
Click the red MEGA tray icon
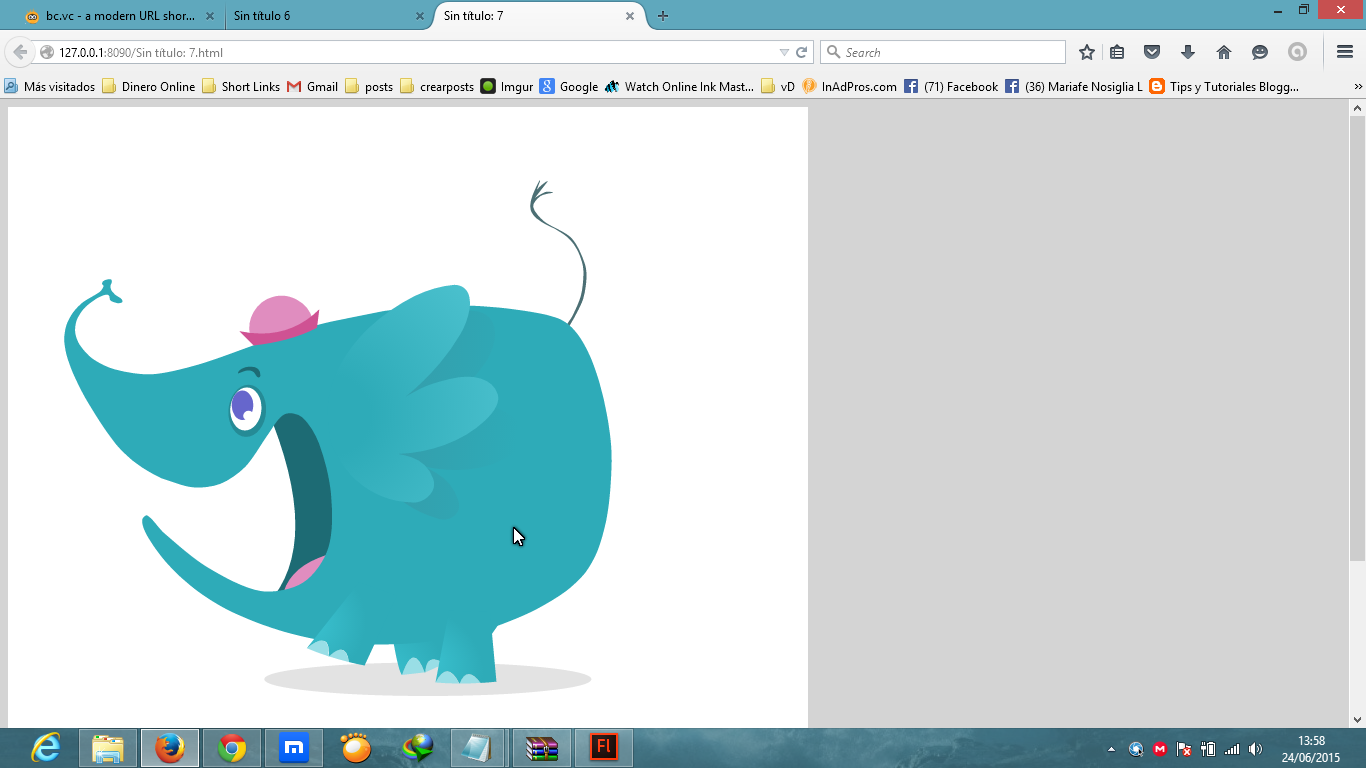tap(1160, 749)
